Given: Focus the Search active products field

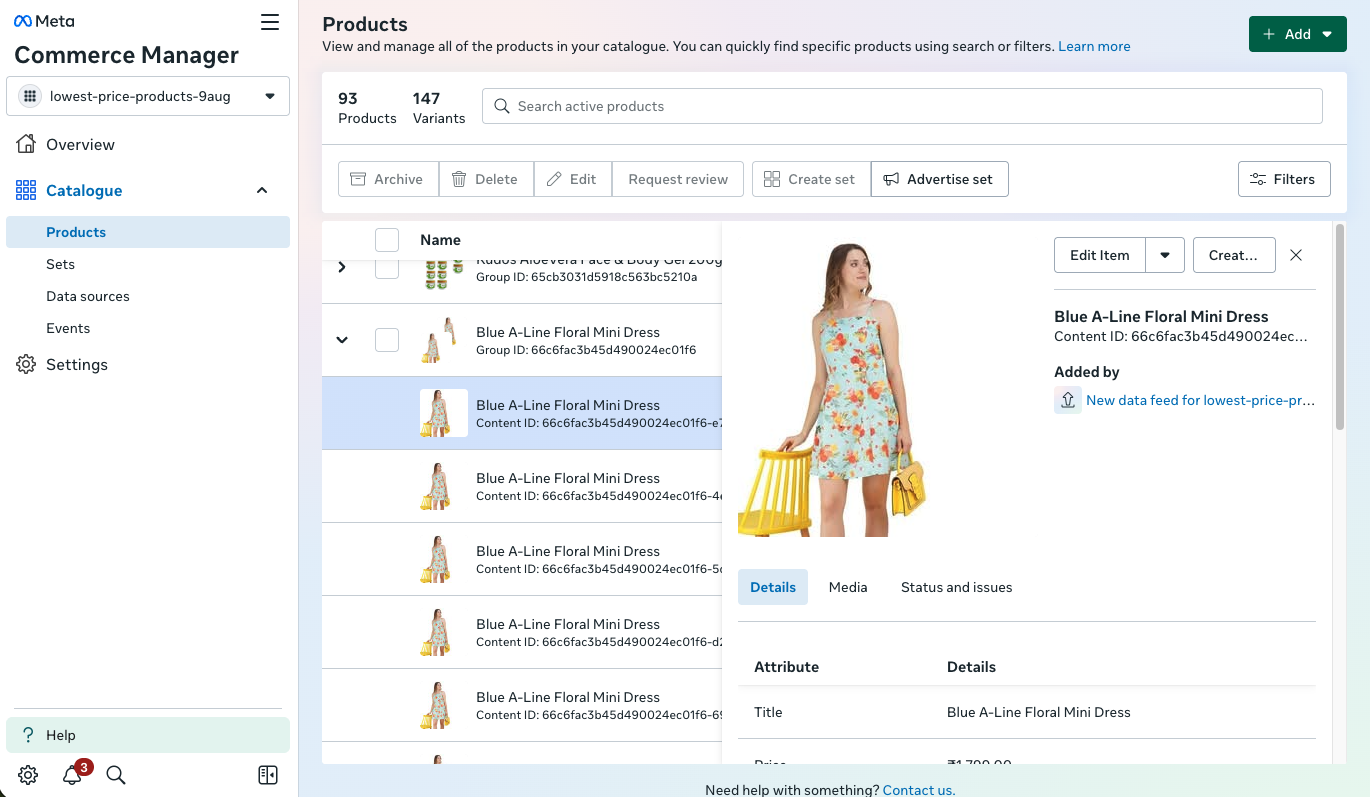Looking at the screenshot, I should click(902, 106).
